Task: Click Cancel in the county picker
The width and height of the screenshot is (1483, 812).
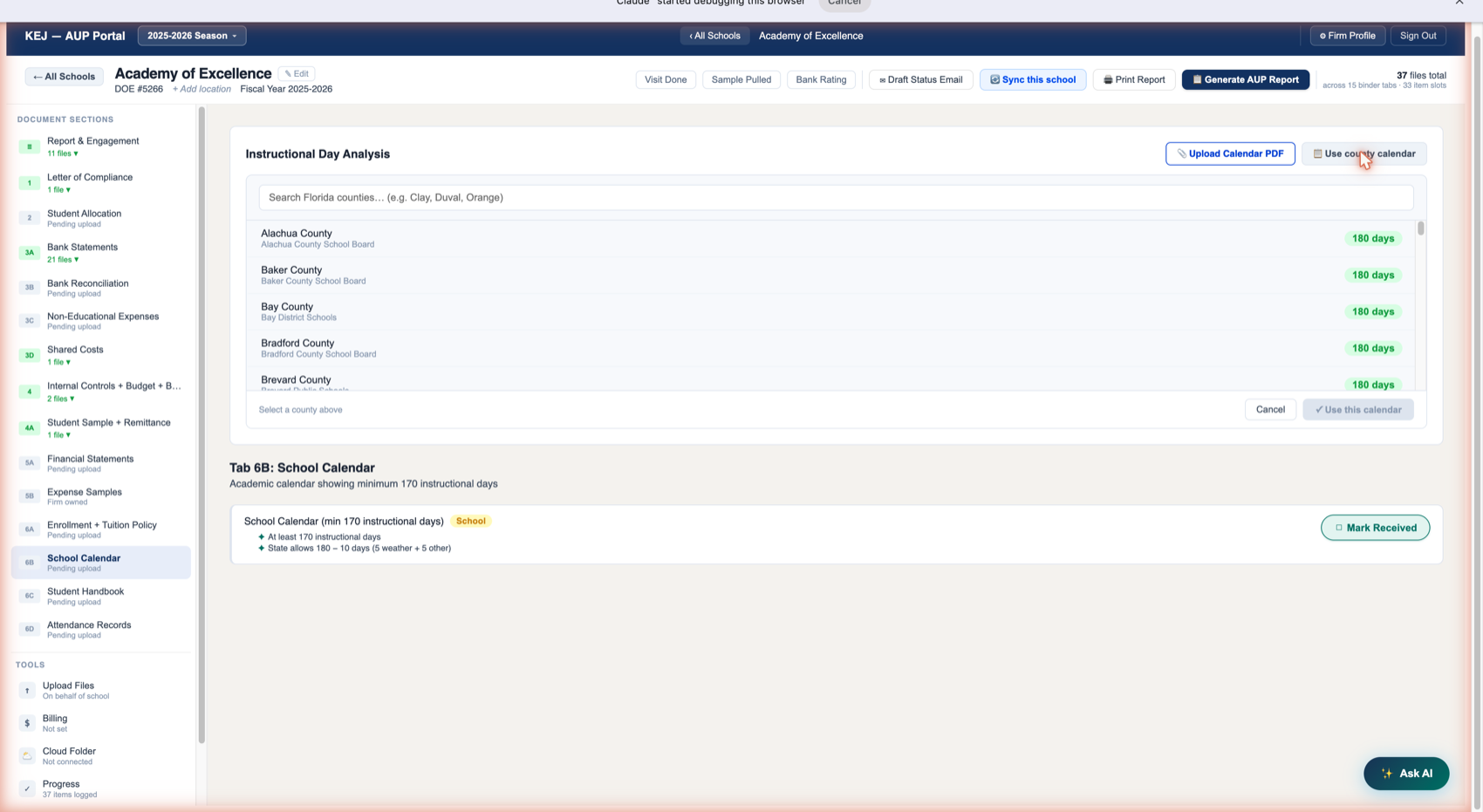Action: [x=1270, y=410]
